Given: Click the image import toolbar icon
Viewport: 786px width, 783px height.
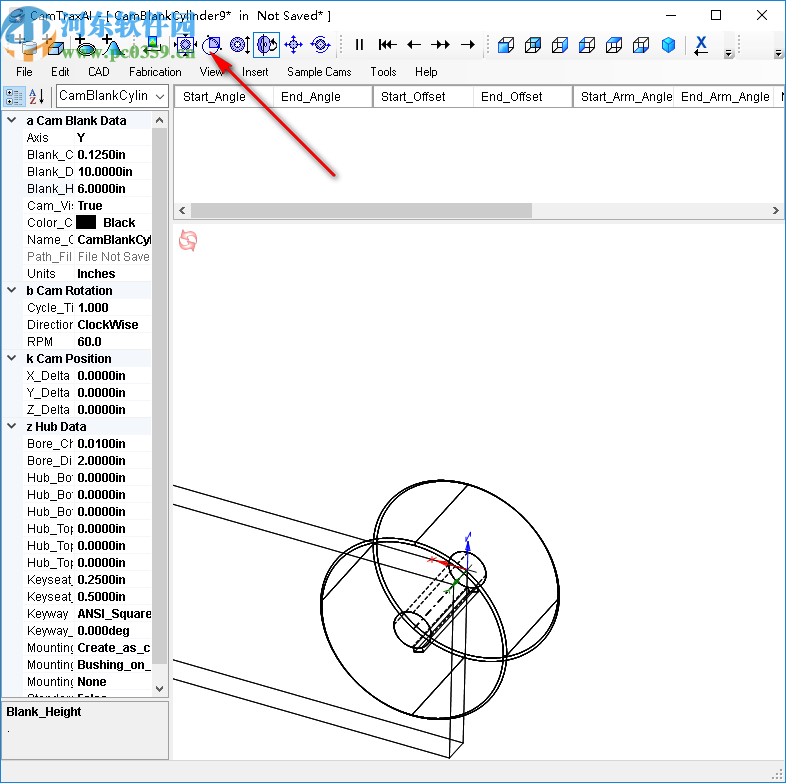Looking at the screenshot, I should pyautogui.click(x=152, y=46).
